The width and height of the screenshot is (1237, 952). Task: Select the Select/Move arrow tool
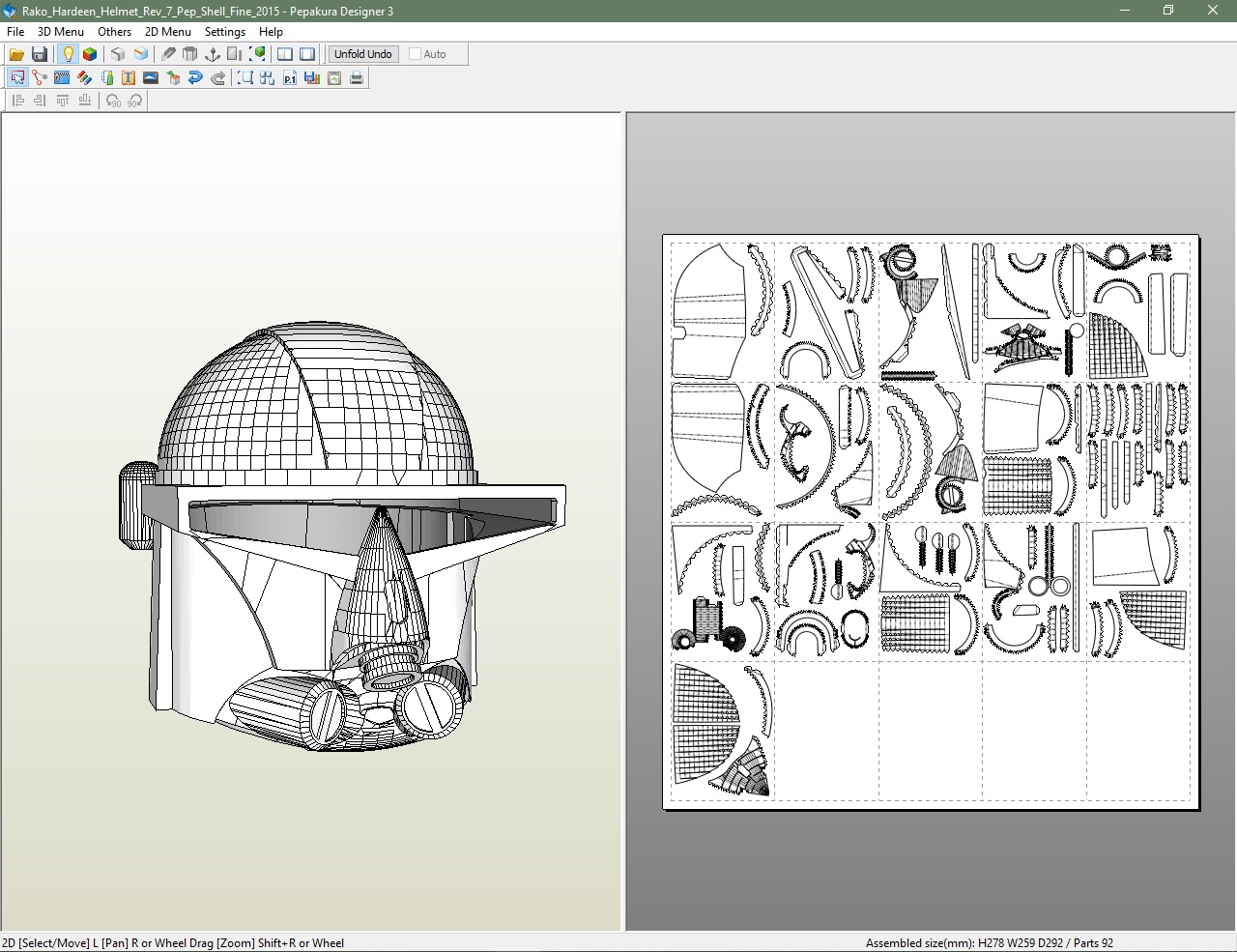click(x=17, y=77)
